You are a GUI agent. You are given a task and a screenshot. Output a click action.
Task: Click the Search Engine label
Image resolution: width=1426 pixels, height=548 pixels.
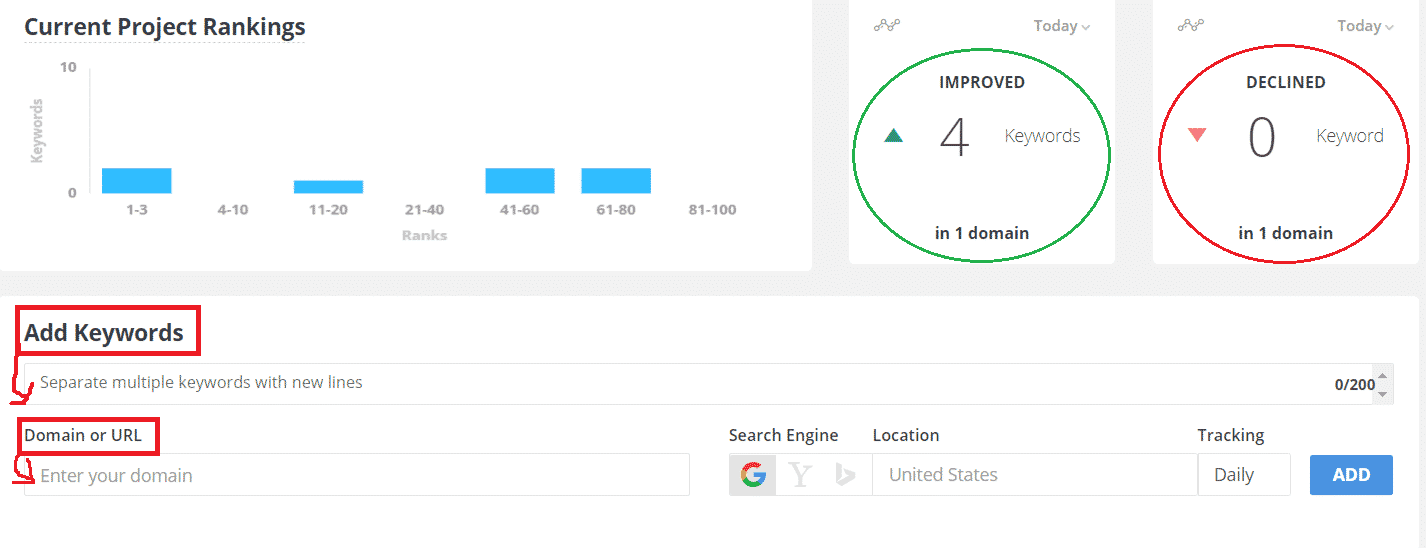[x=784, y=435]
